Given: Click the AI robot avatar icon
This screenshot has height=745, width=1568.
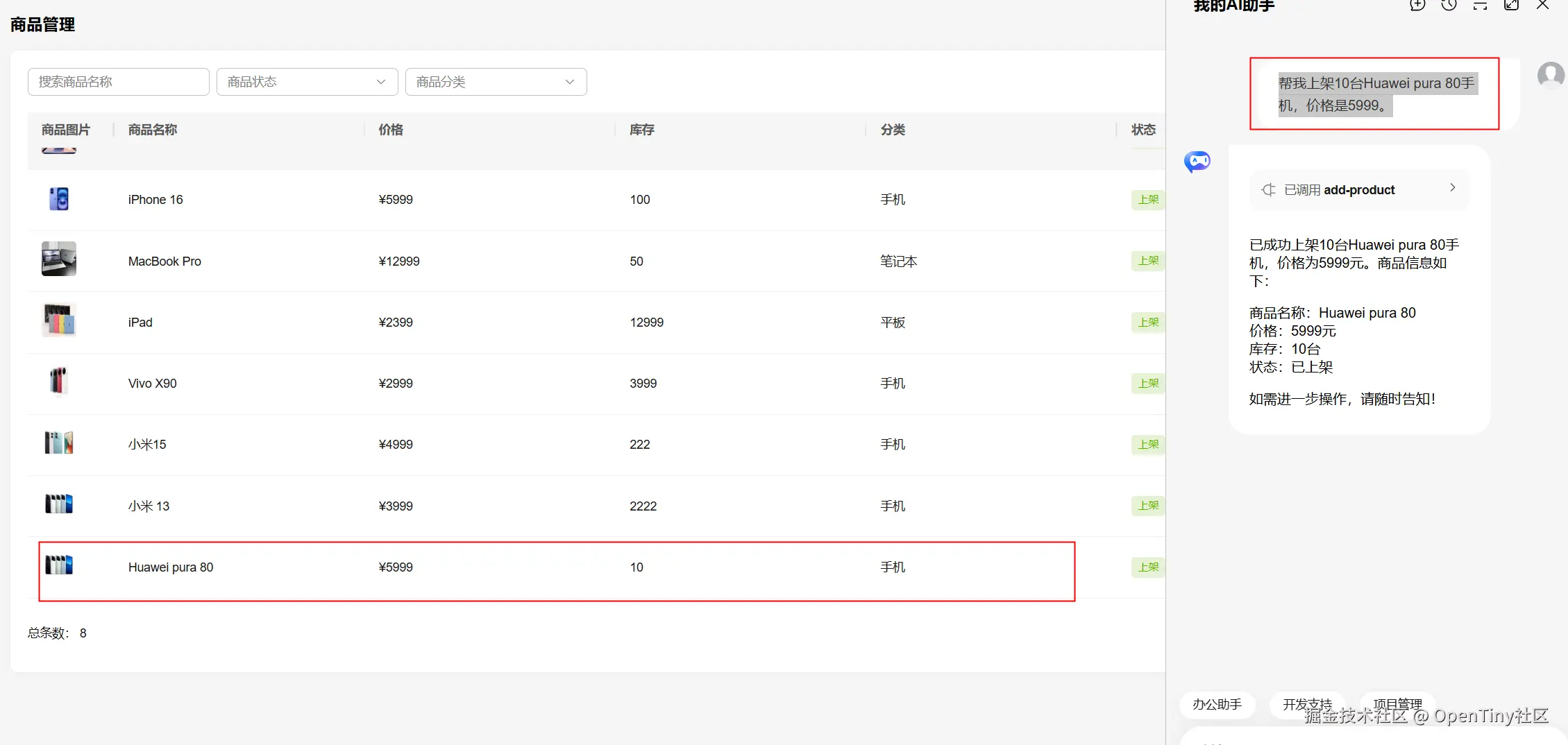Looking at the screenshot, I should [1197, 162].
